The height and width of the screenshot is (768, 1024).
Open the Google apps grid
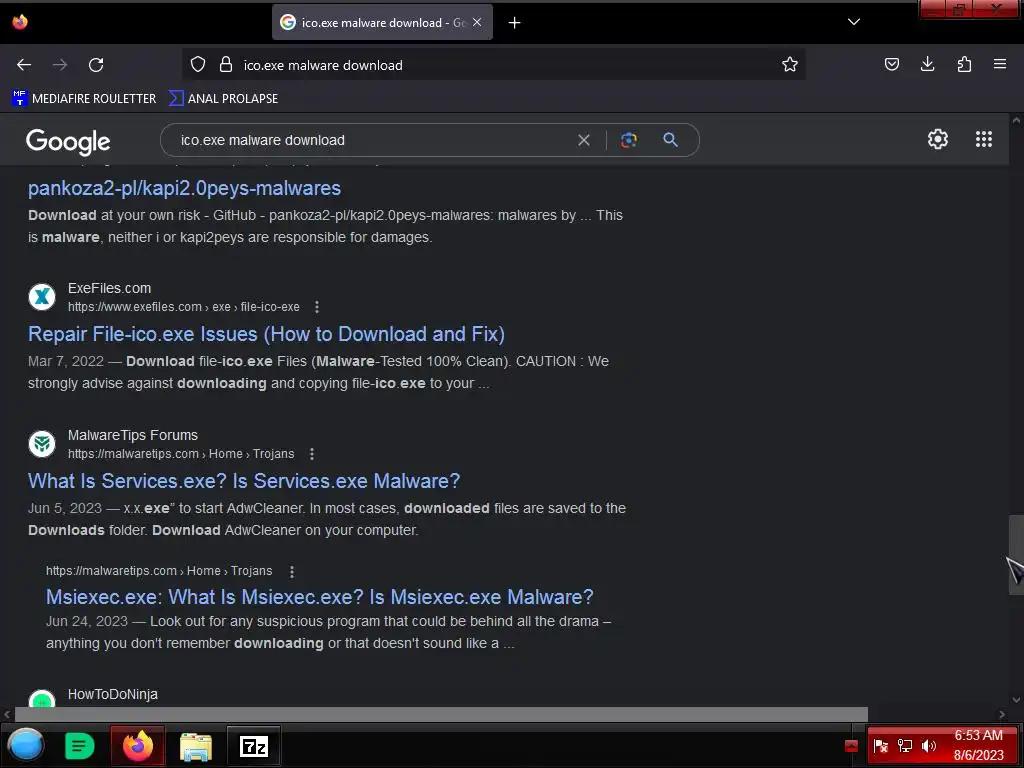coord(984,139)
